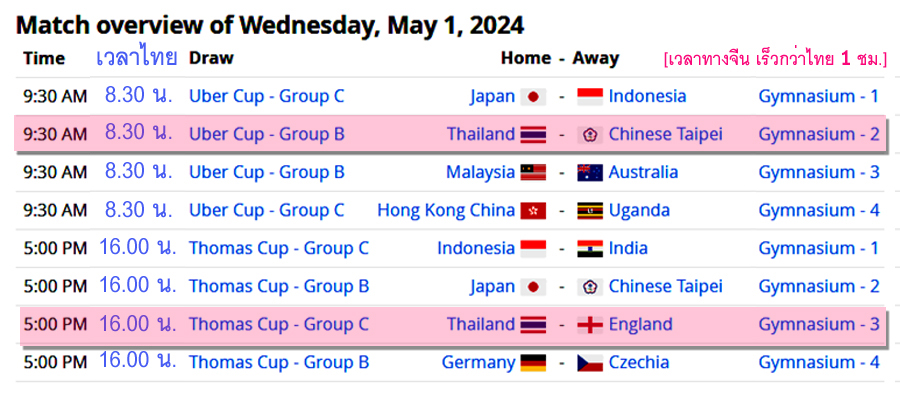The height and width of the screenshot is (402, 900).
Task: Click the Uganda flag icon
Action: point(590,210)
